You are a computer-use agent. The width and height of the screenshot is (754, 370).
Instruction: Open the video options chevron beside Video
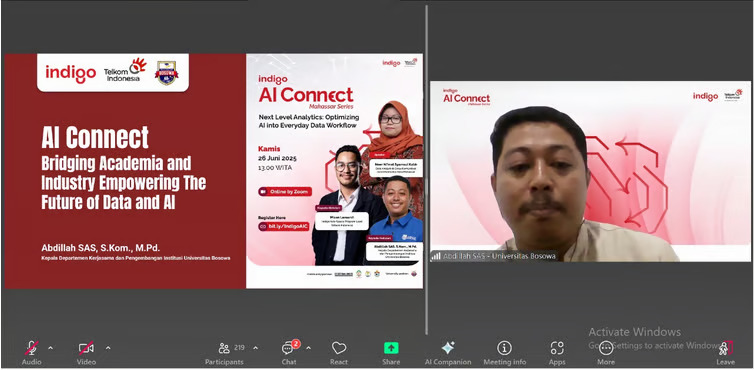[x=108, y=347]
